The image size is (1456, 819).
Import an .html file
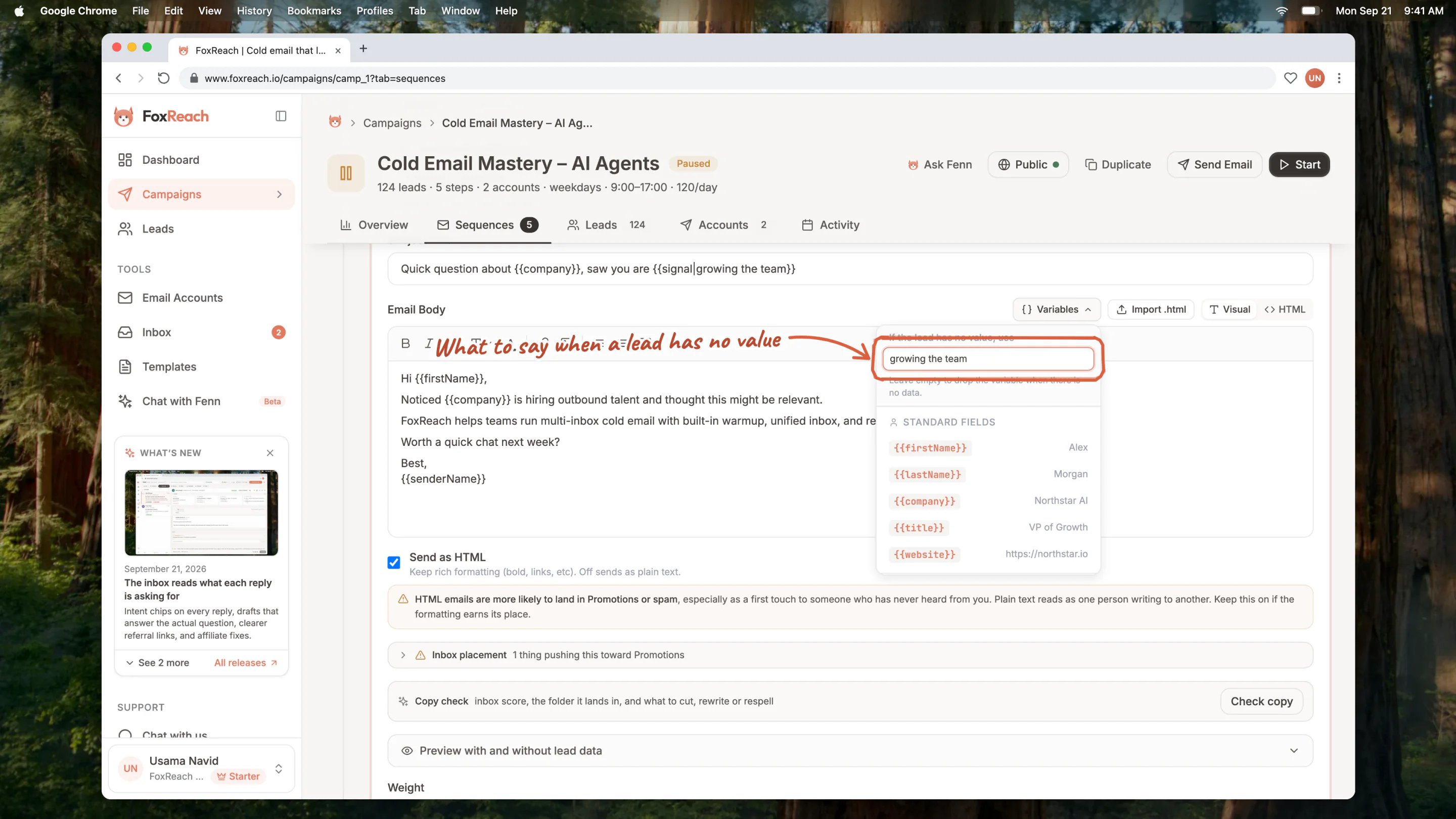(1151, 310)
